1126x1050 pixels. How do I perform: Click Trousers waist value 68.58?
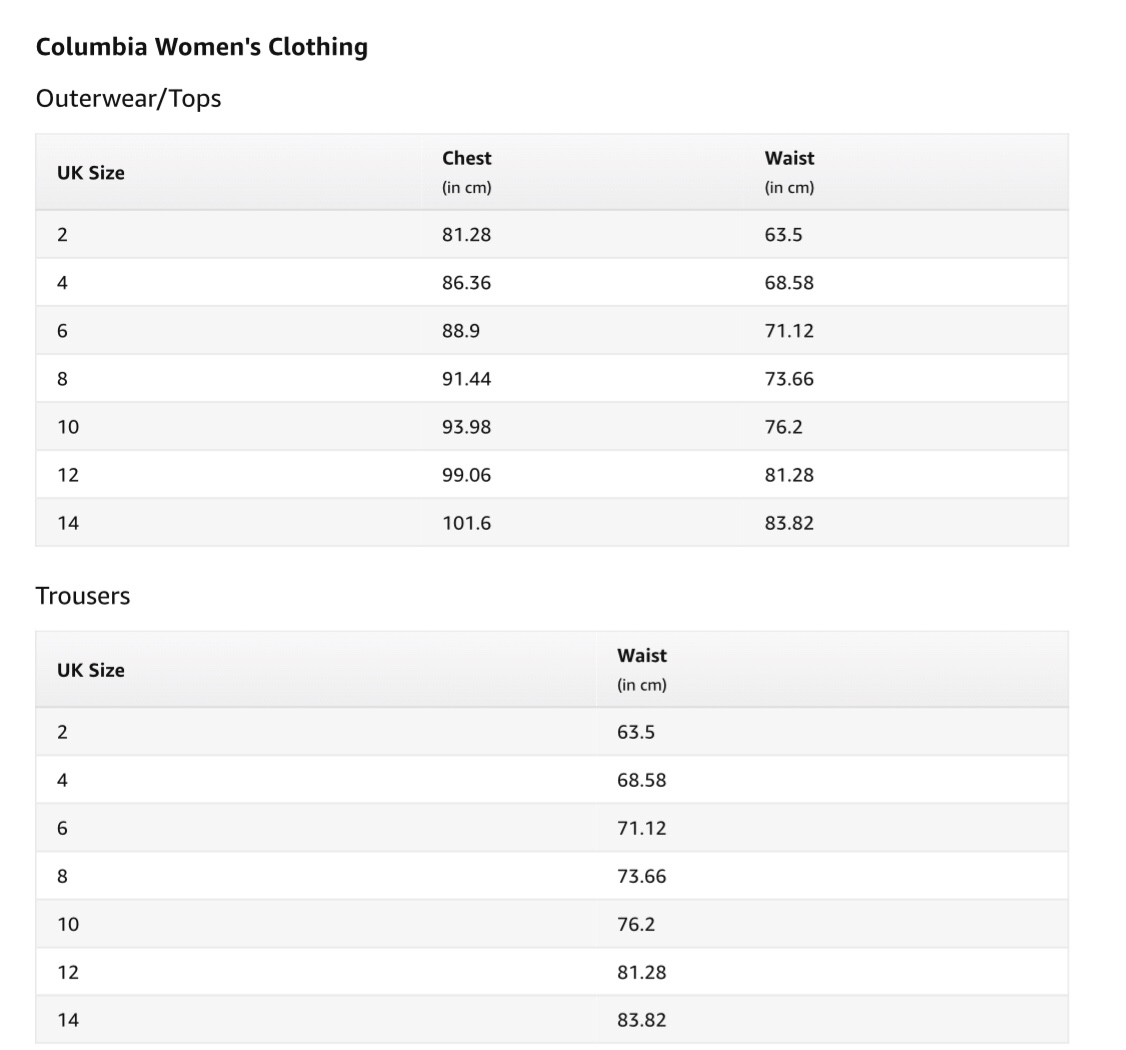[x=641, y=780]
